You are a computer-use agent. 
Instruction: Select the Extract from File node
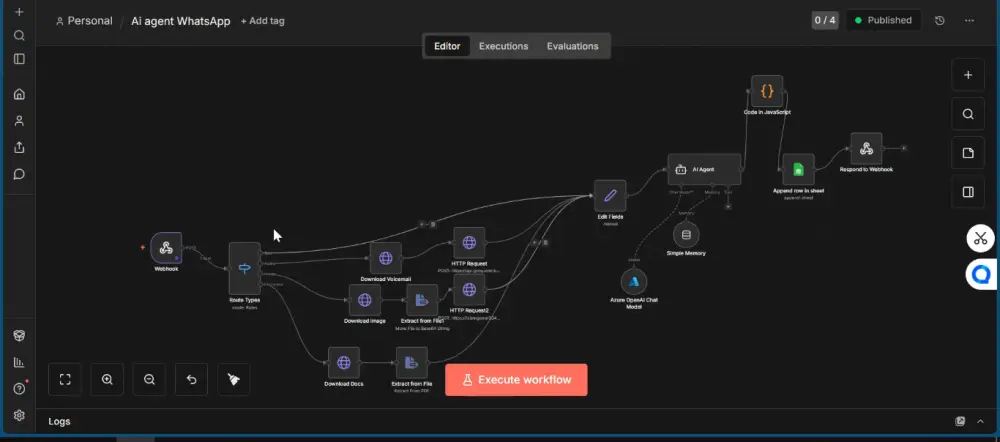tap(411, 363)
